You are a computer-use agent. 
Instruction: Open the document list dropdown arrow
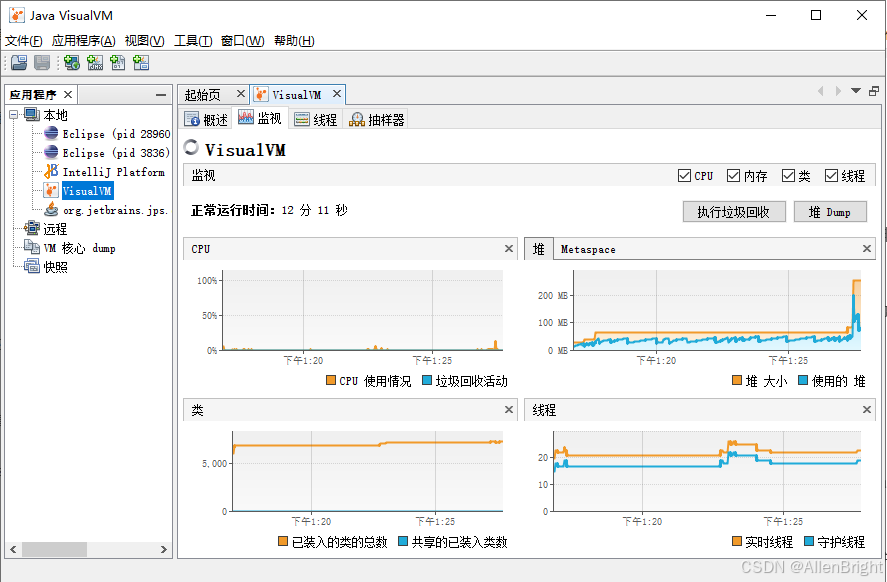pyautogui.click(x=856, y=90)
